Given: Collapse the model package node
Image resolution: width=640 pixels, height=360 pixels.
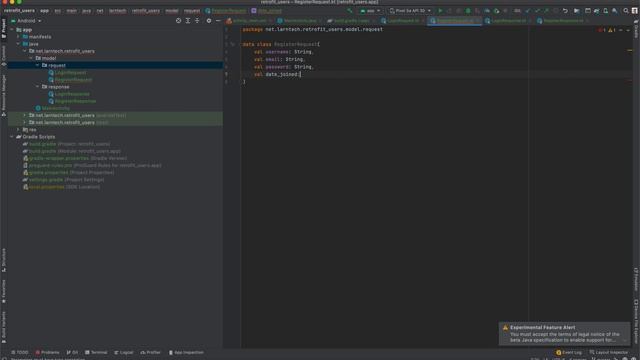Looking at the screenshot, I should pos(31,58).
